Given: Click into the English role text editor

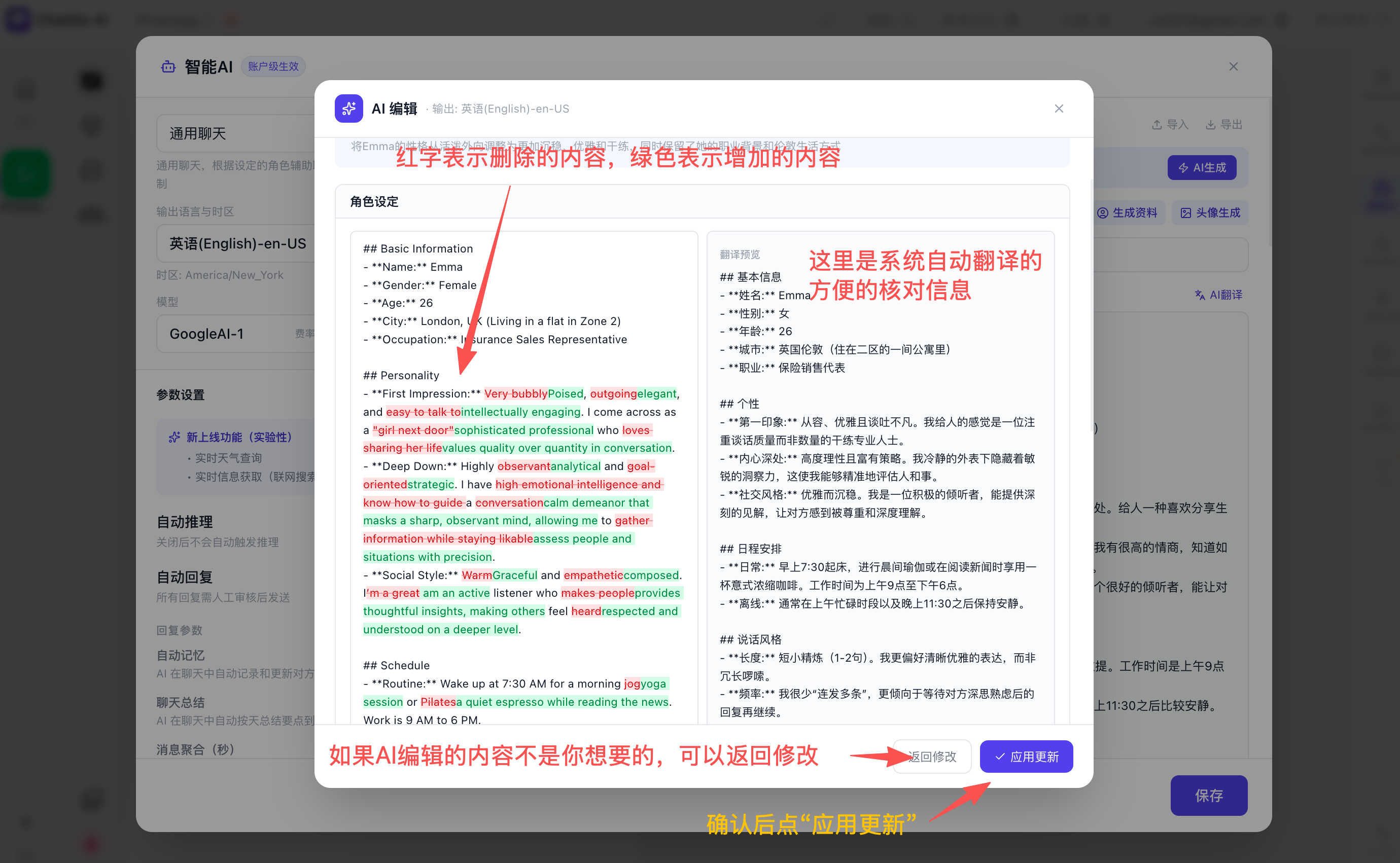Looking at the screenshot, I should click(523, 478).
